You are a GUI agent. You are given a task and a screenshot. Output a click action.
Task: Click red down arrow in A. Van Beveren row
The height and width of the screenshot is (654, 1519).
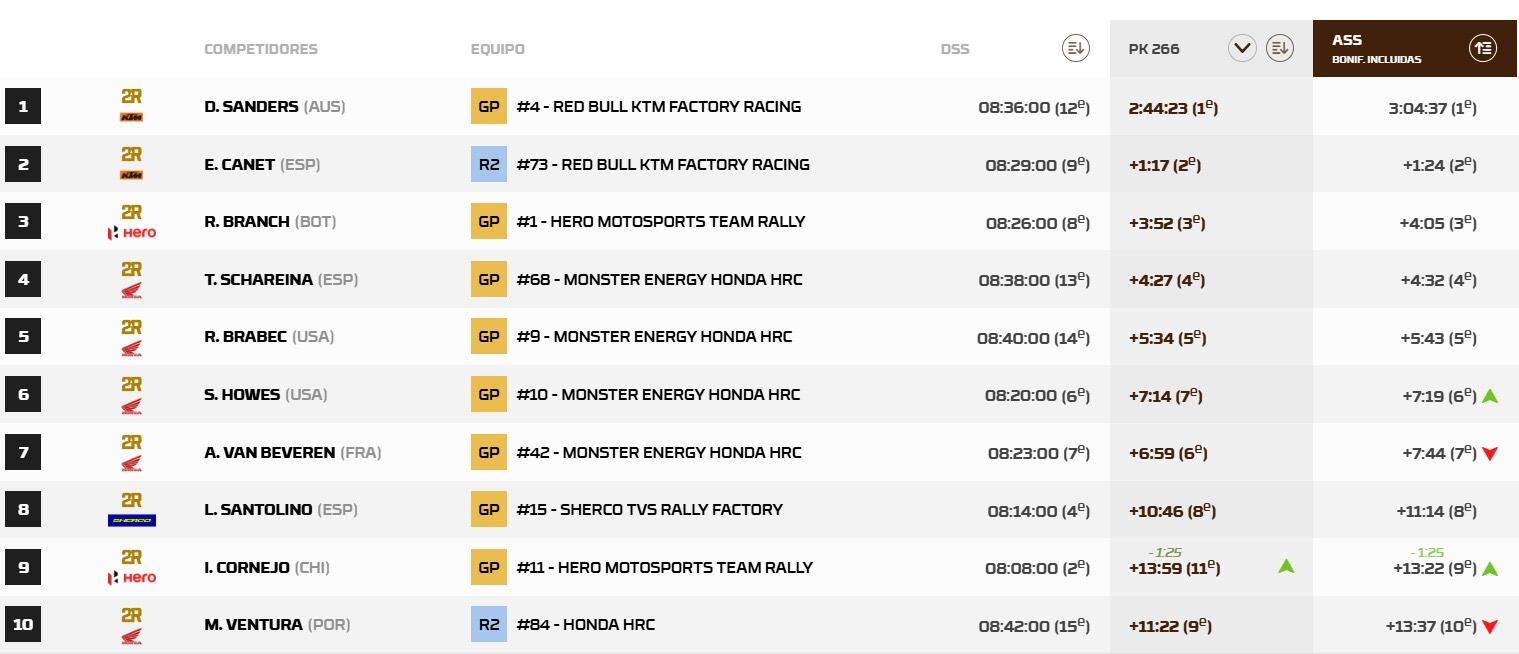[1489, 454]
